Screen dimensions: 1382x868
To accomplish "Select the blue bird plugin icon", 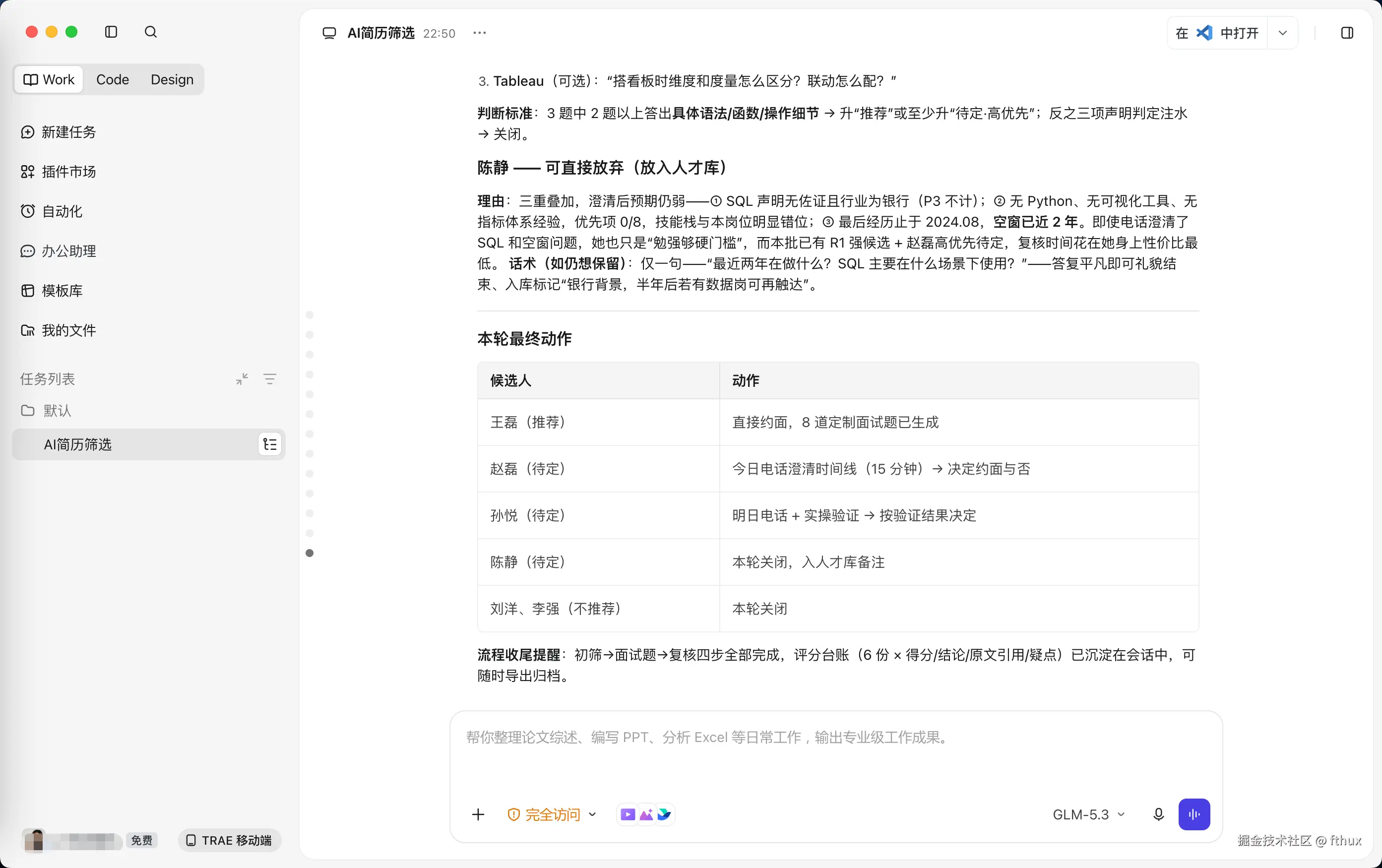I will [664, 814].
